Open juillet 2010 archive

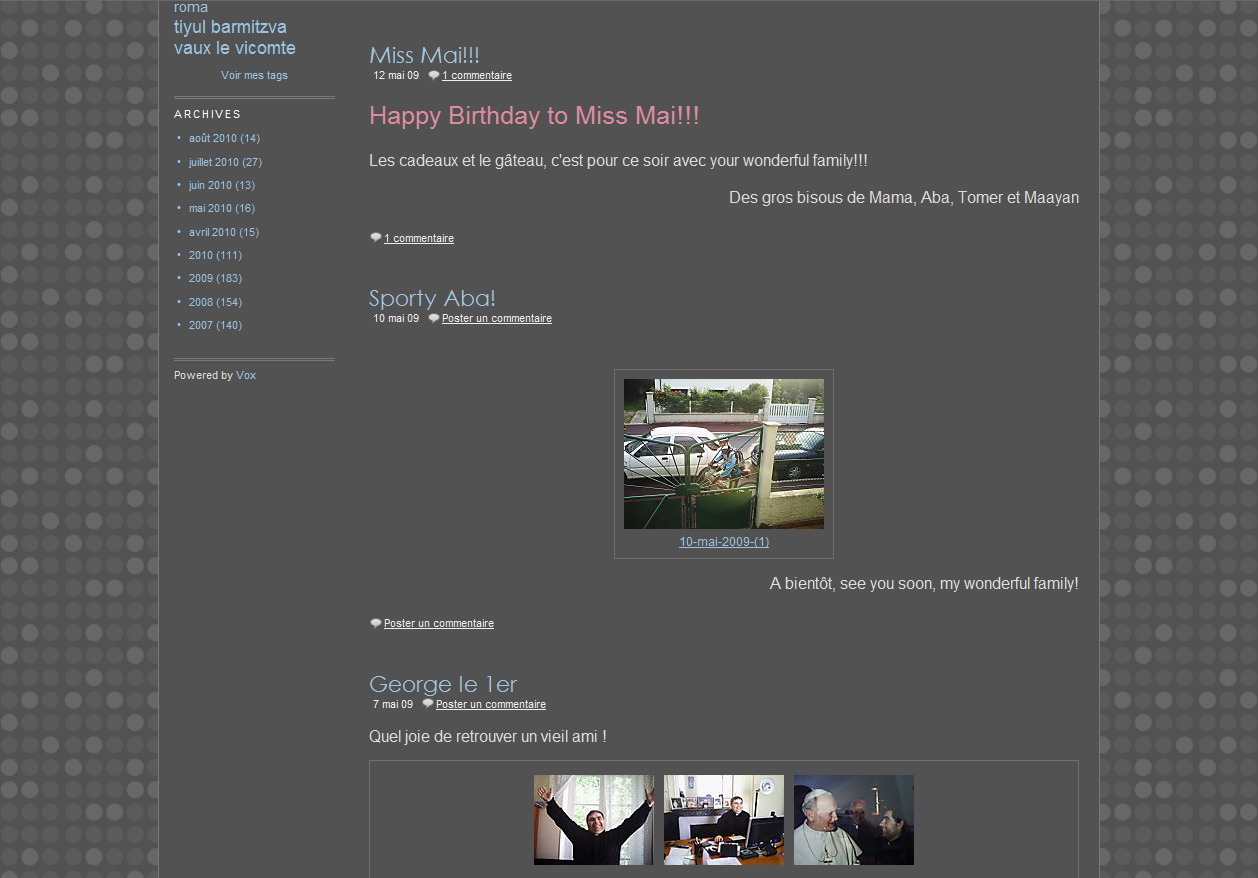(x=213, y=162)
